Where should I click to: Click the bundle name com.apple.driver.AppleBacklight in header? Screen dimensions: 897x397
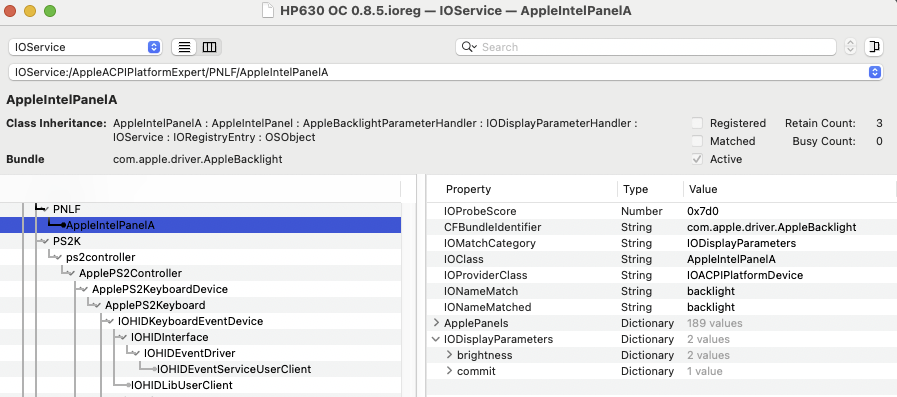(x=197, y=159)
